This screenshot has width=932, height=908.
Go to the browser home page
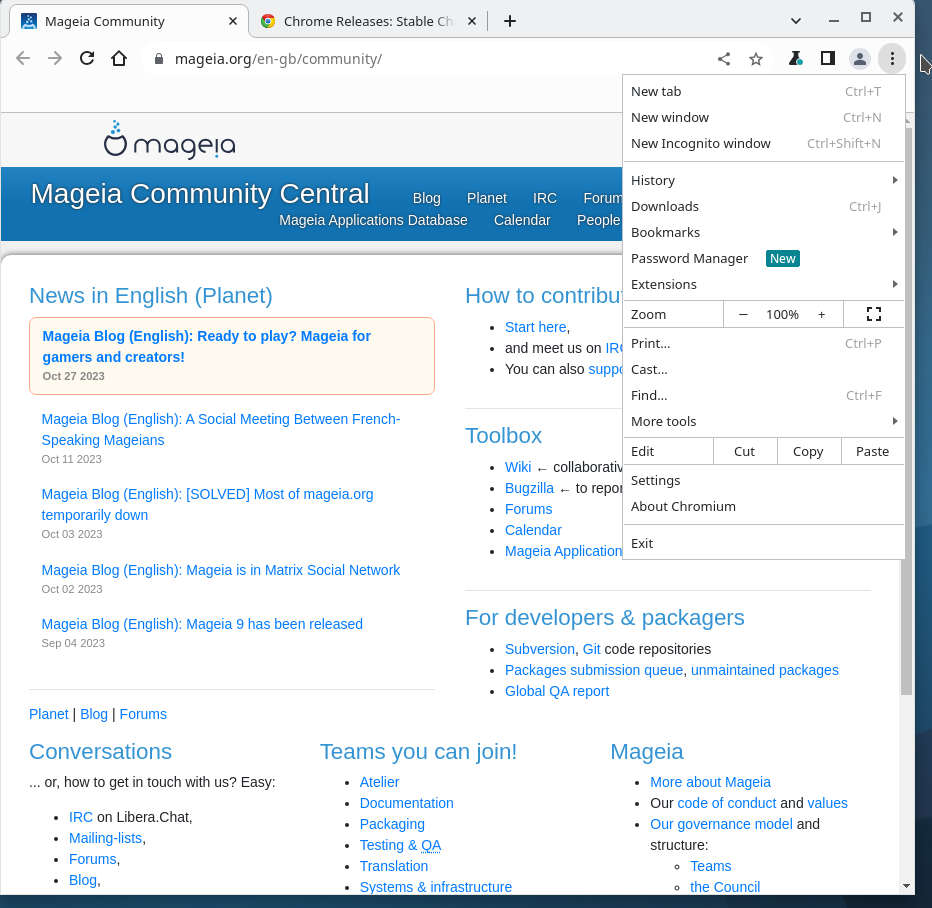[x=119, y=58]
